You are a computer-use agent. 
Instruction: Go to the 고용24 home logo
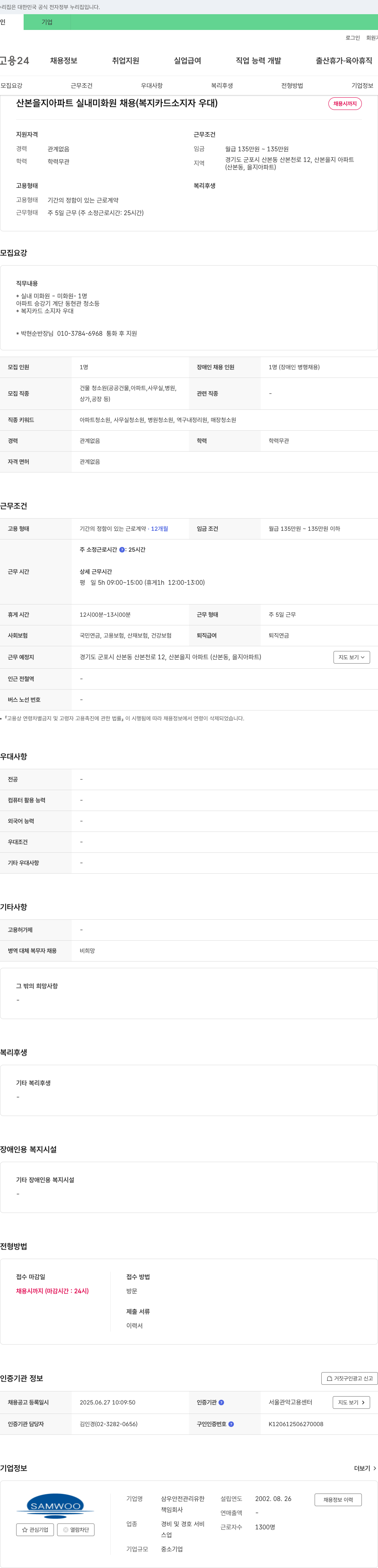(15, 61)
